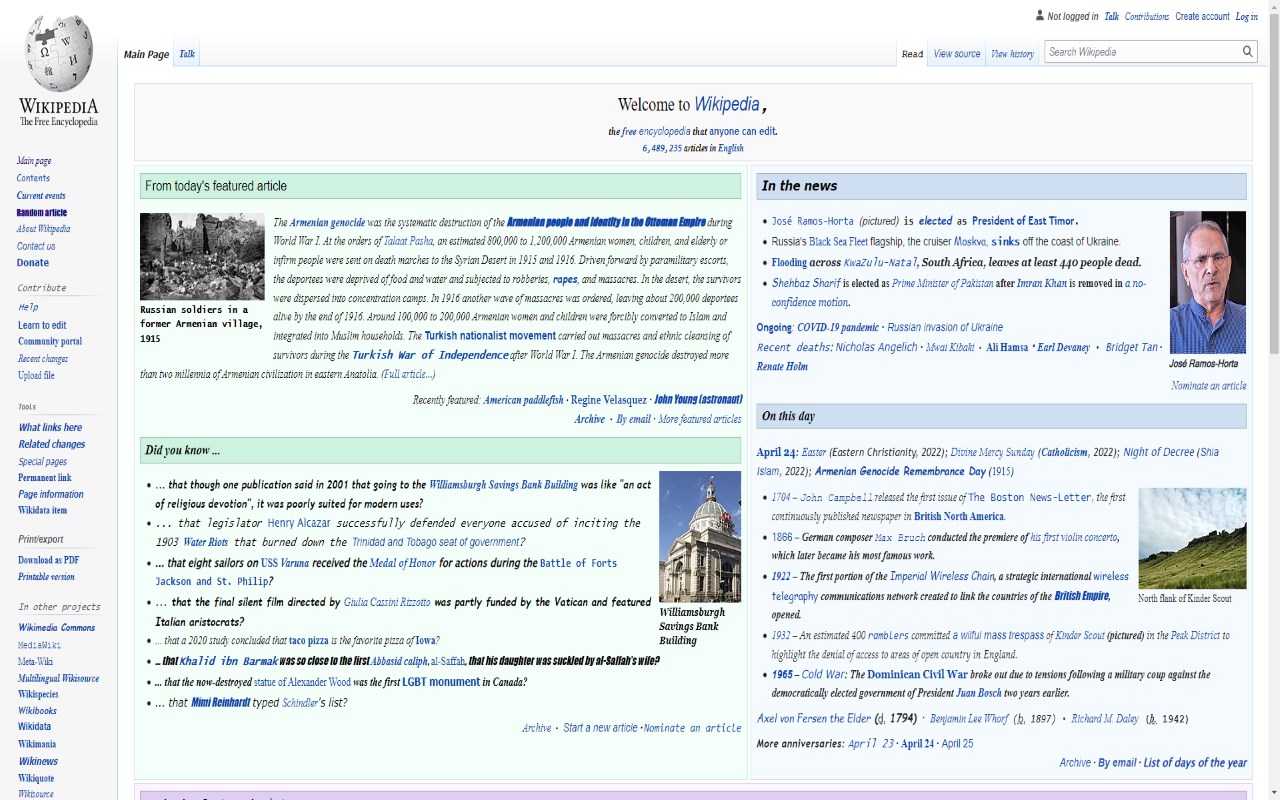Open the Russian soldiers Armenian village photo
Image resolution: width=1280 pixels, height=800 pixels.
tap(202, 256)
